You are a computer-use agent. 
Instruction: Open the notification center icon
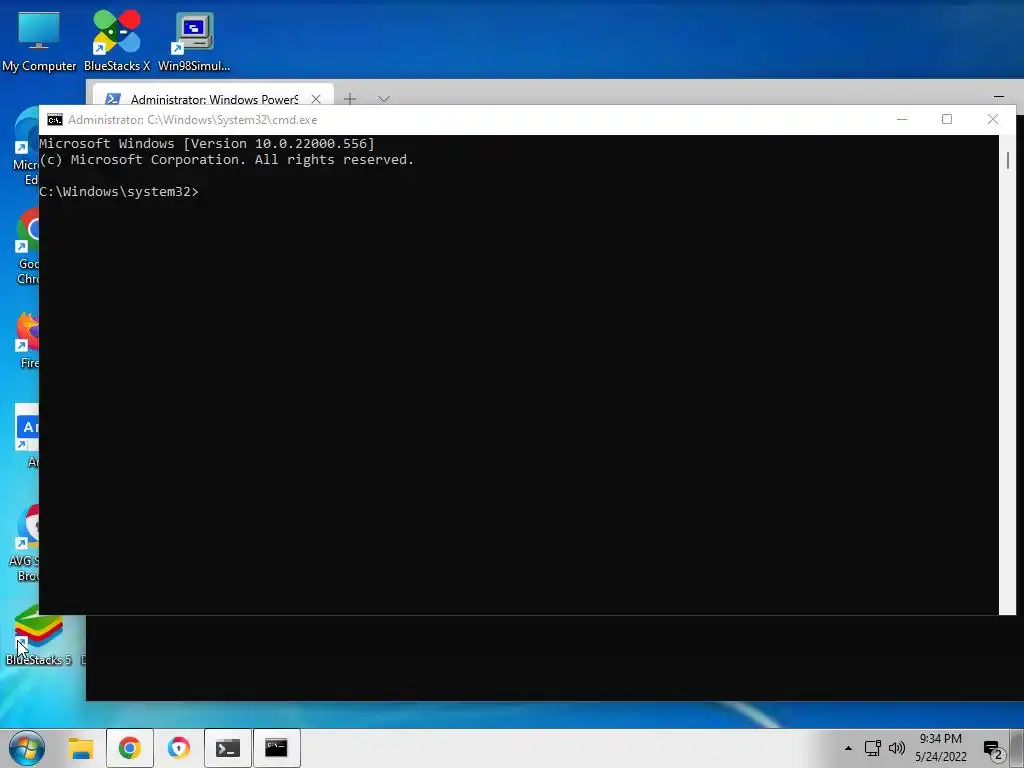(x=993, y=750)
